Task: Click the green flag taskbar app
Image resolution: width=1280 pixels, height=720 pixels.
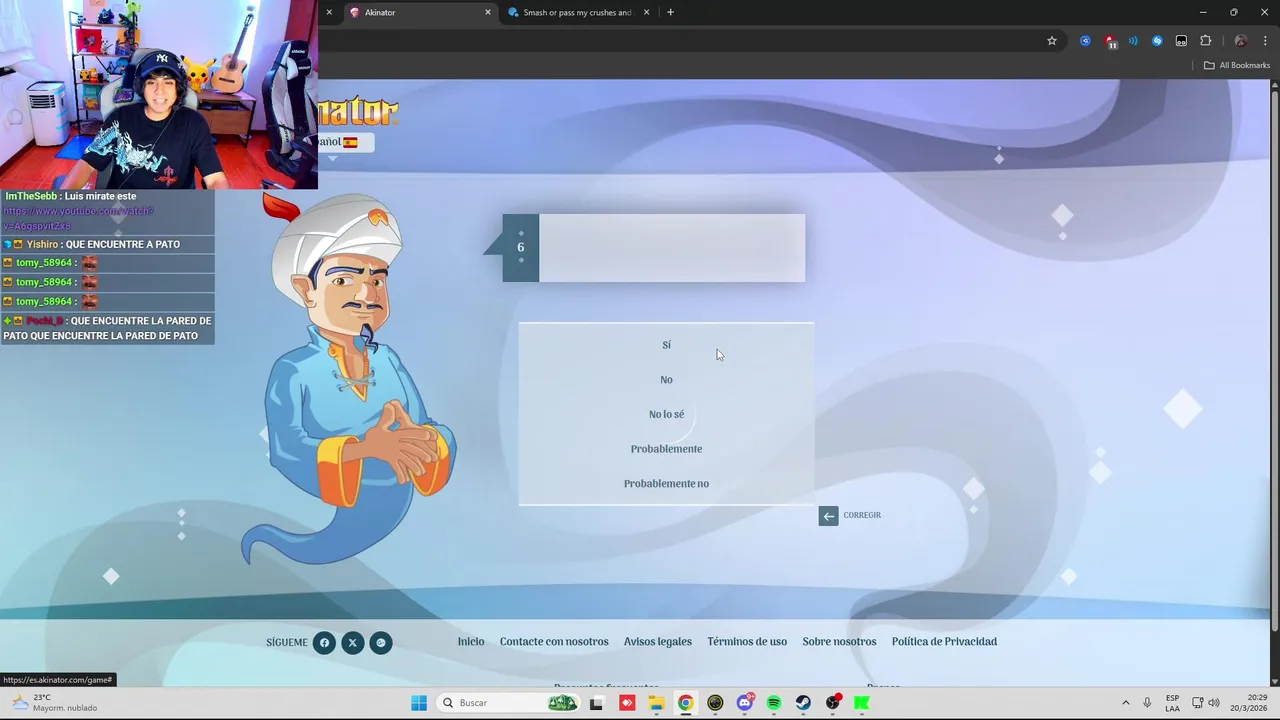Action: coord(861,703)
